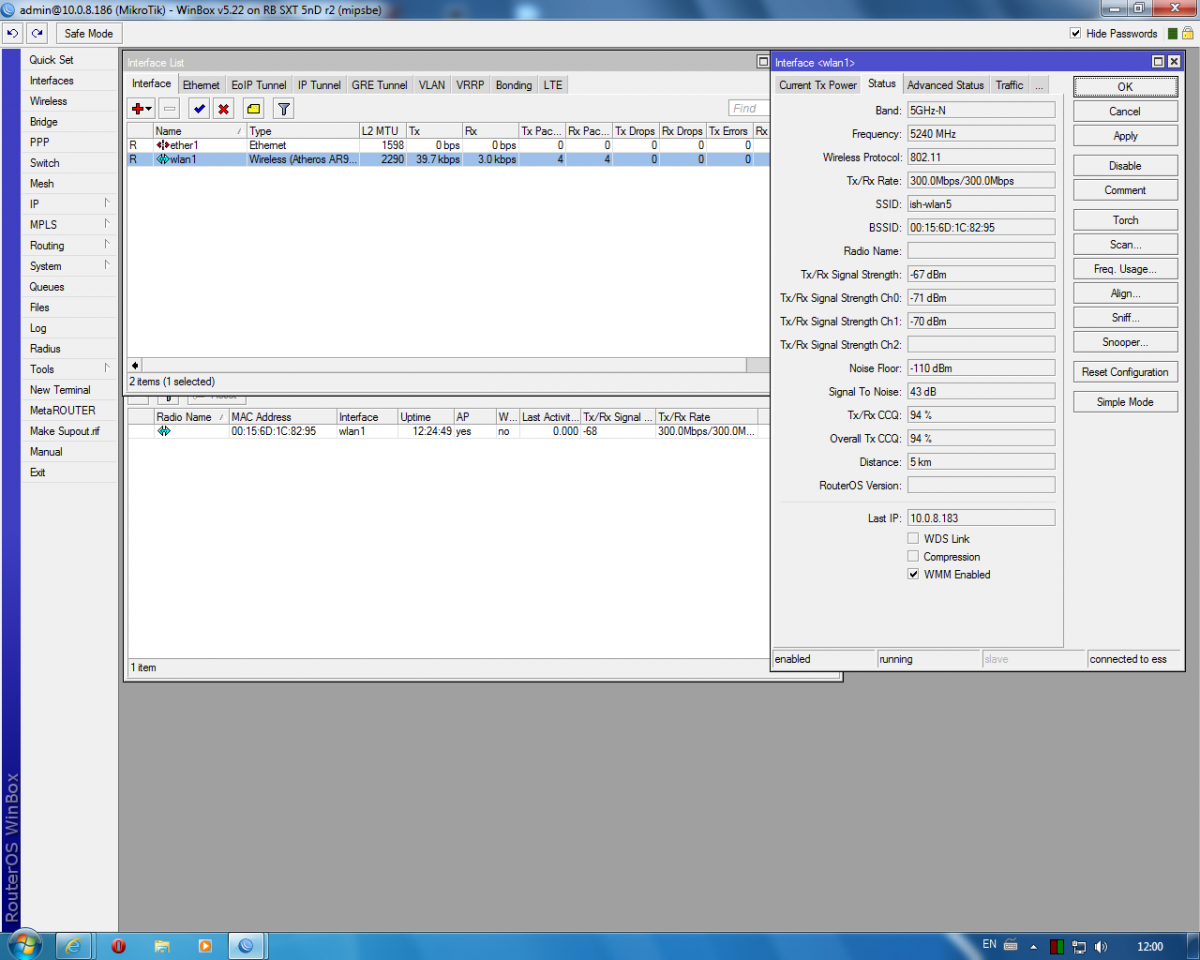Toggle the Hide Passwords checkbox
1200x960 pixels.
[x=1076, y=34]
